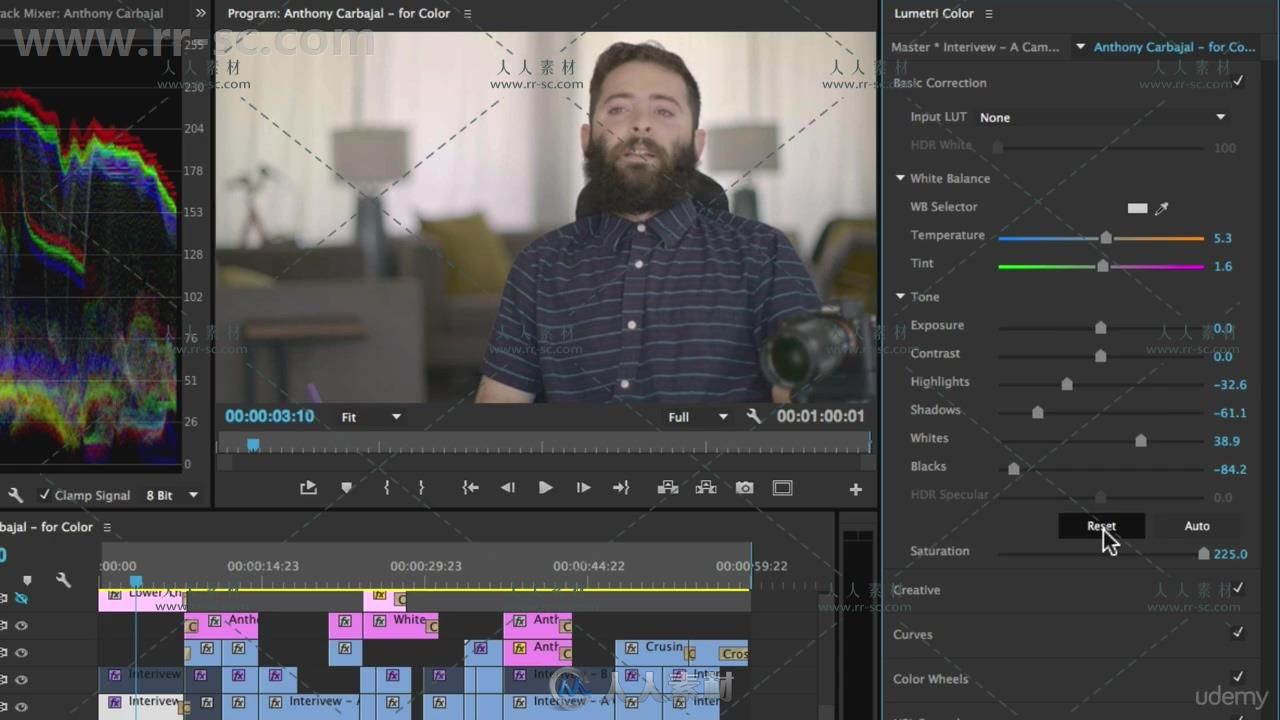Click the full-frame rectangle icon beside the camera
This screenshot has width=1280, height=720.
[783, 488]
